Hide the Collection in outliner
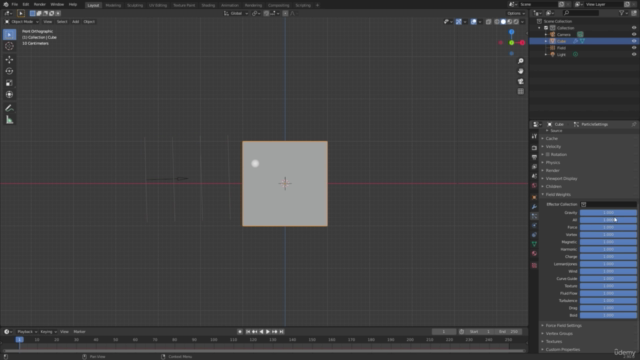 click(633, 28)
